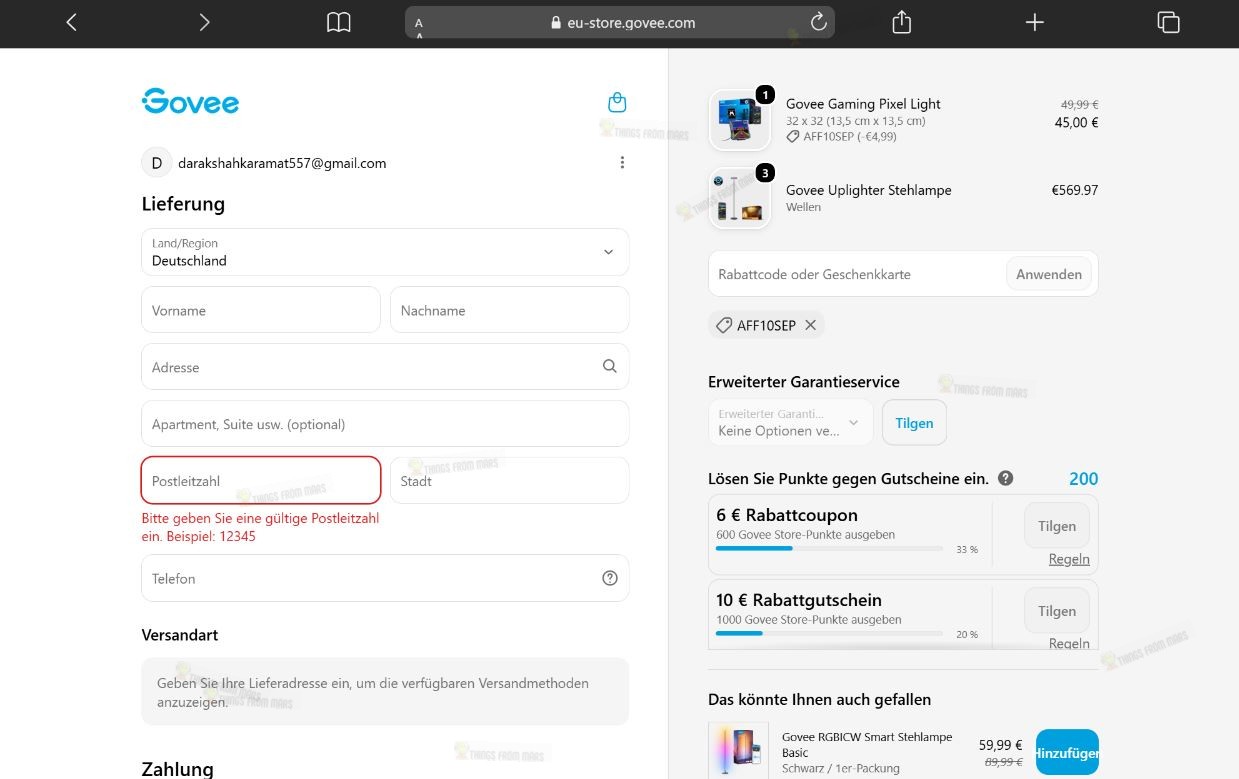Image resolution: width=1239 pixels, height=779 pixels.
Task: Open the shopping bag cart icon
Action: pyautogui.click(x=617, y=102)
